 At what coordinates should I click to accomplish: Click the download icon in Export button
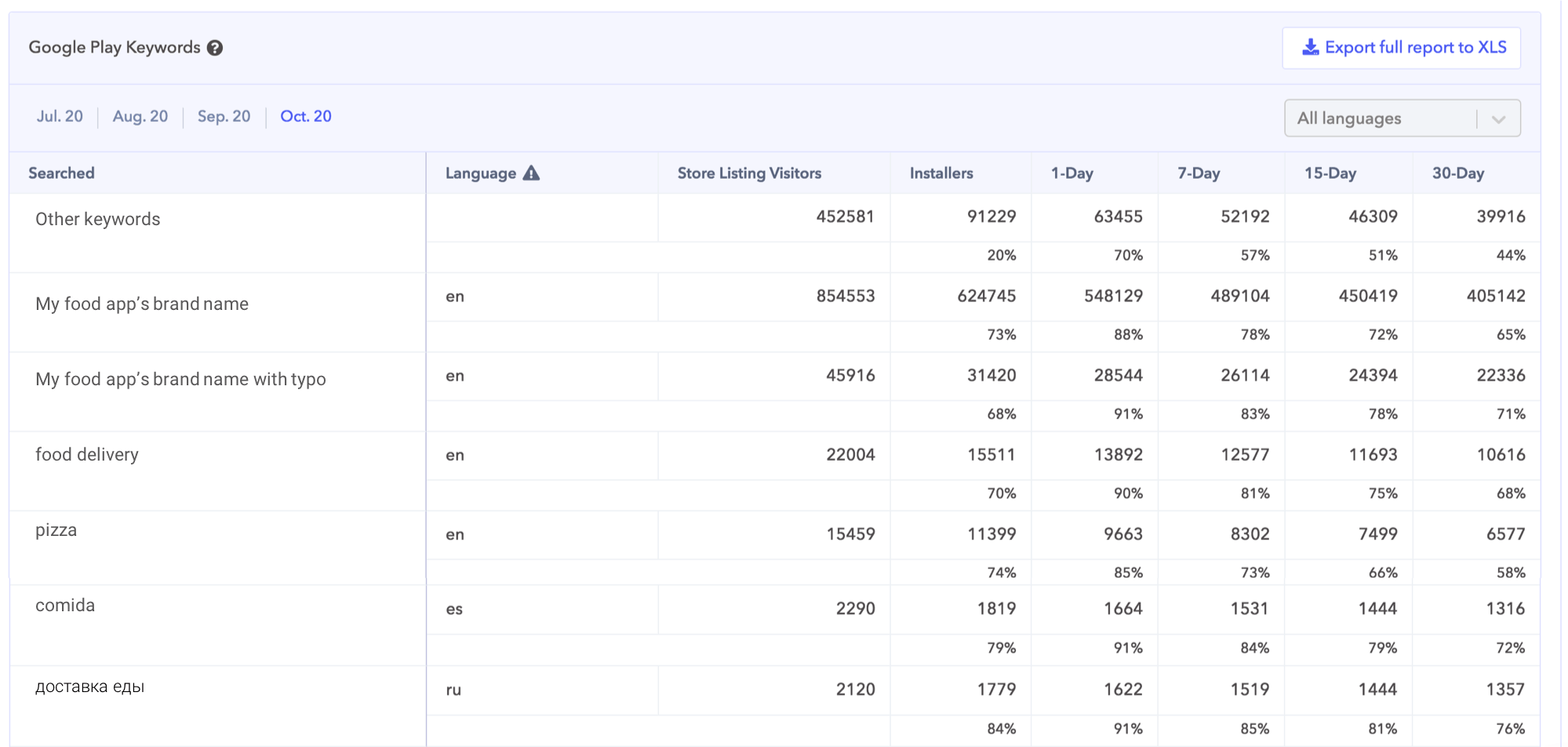[x=1310, y=48]
